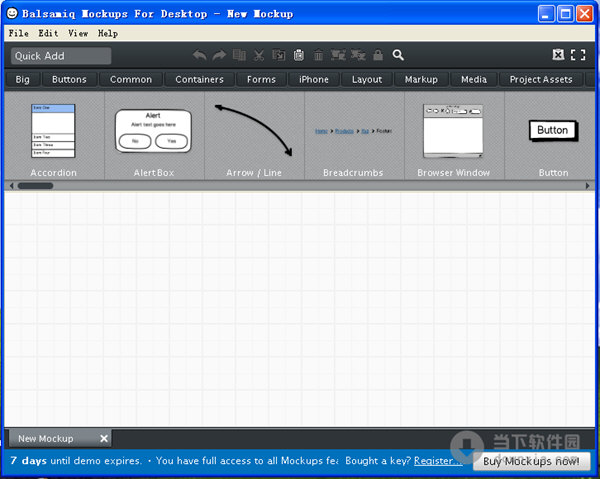Show the Forms category
The width and height of the screenshot is (600, 479).
tap(261, 80)
